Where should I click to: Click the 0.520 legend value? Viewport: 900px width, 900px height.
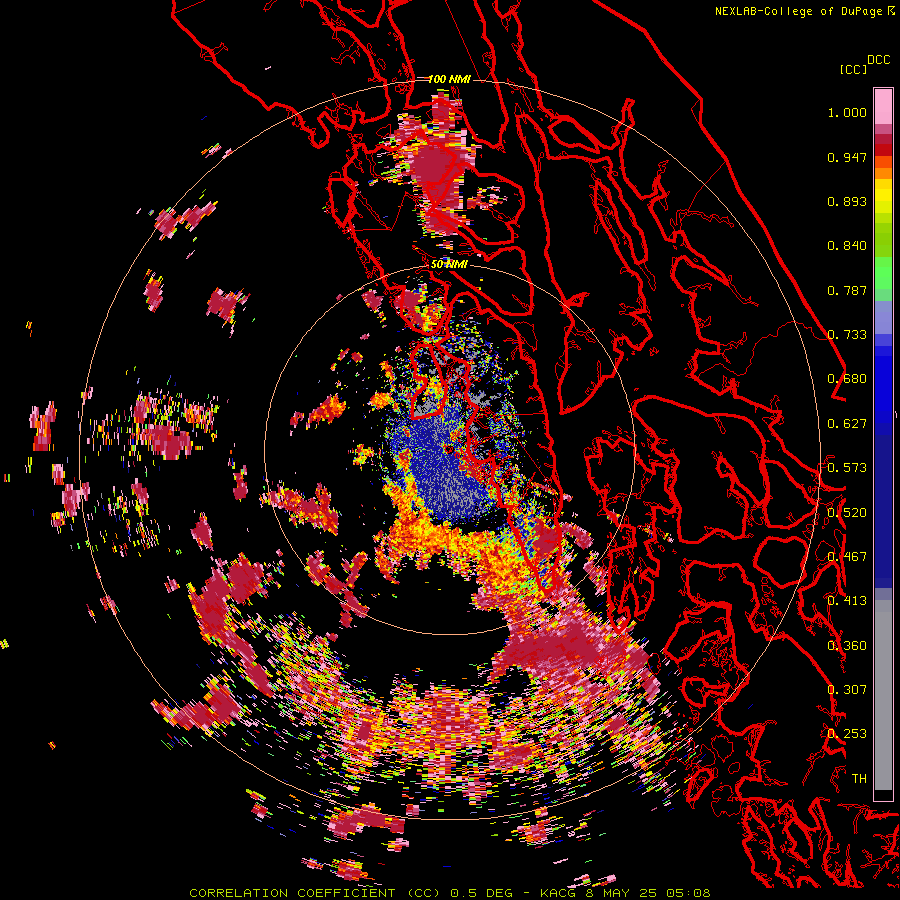(x=847, y=513)
